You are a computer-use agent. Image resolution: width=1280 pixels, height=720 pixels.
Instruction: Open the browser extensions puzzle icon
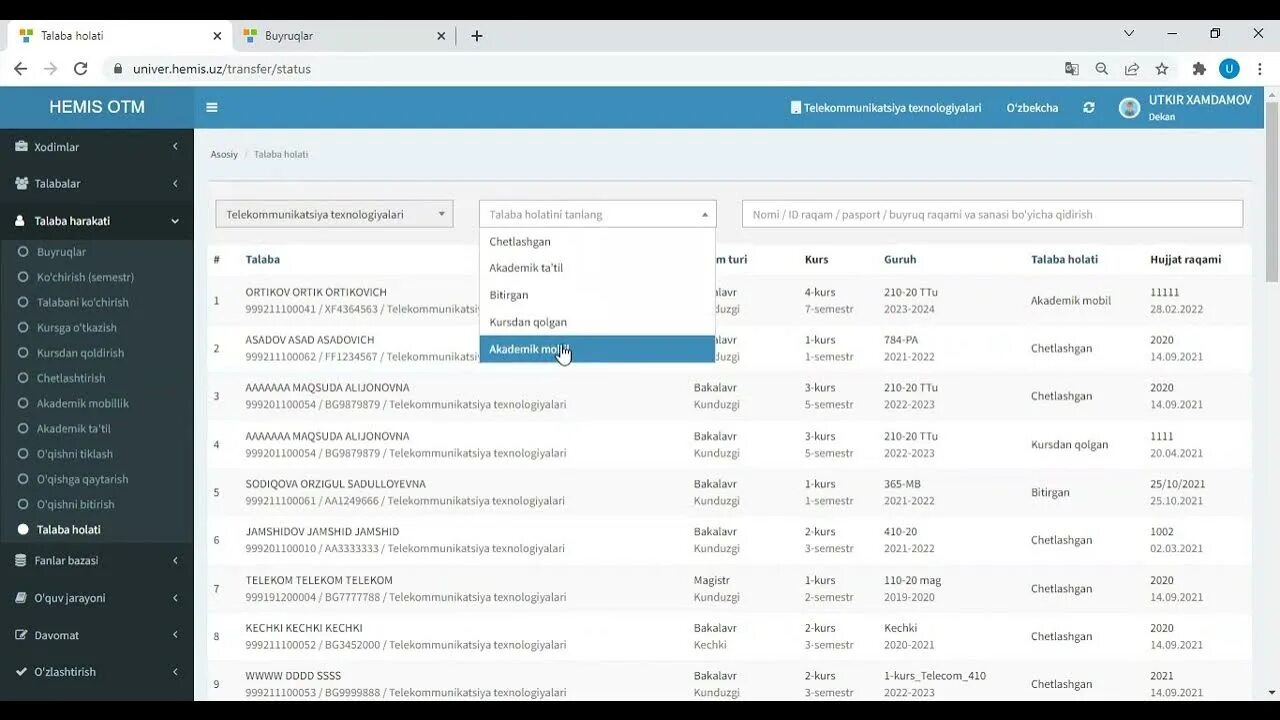click(x=1199, y=69)
